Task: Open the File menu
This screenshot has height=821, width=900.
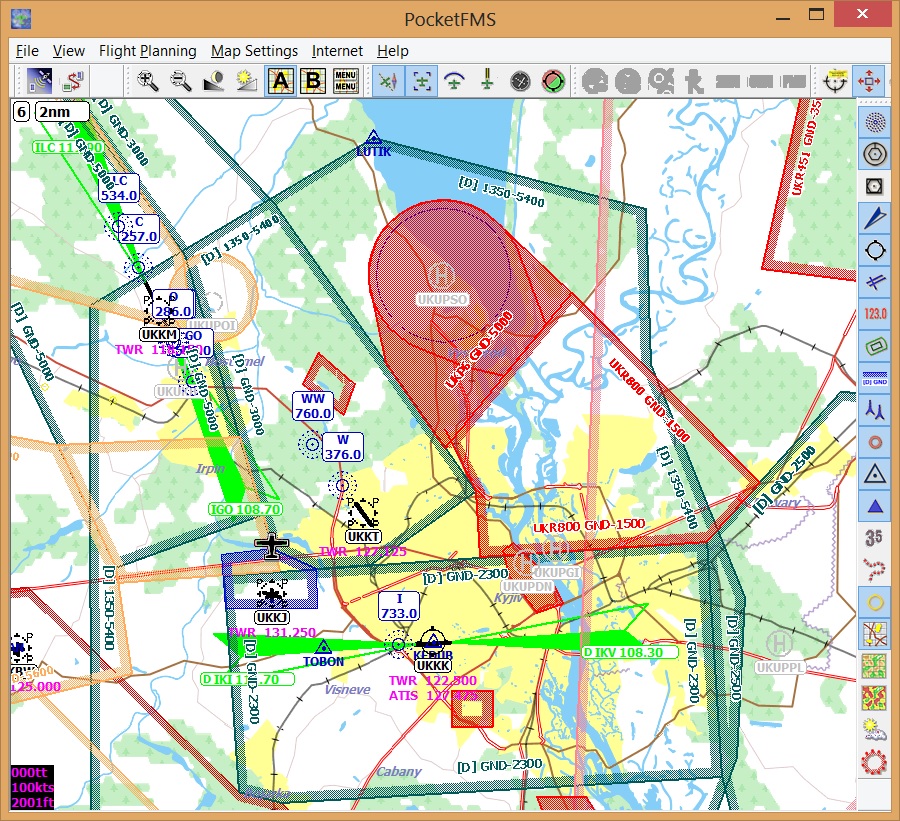Action: (27, 51)
